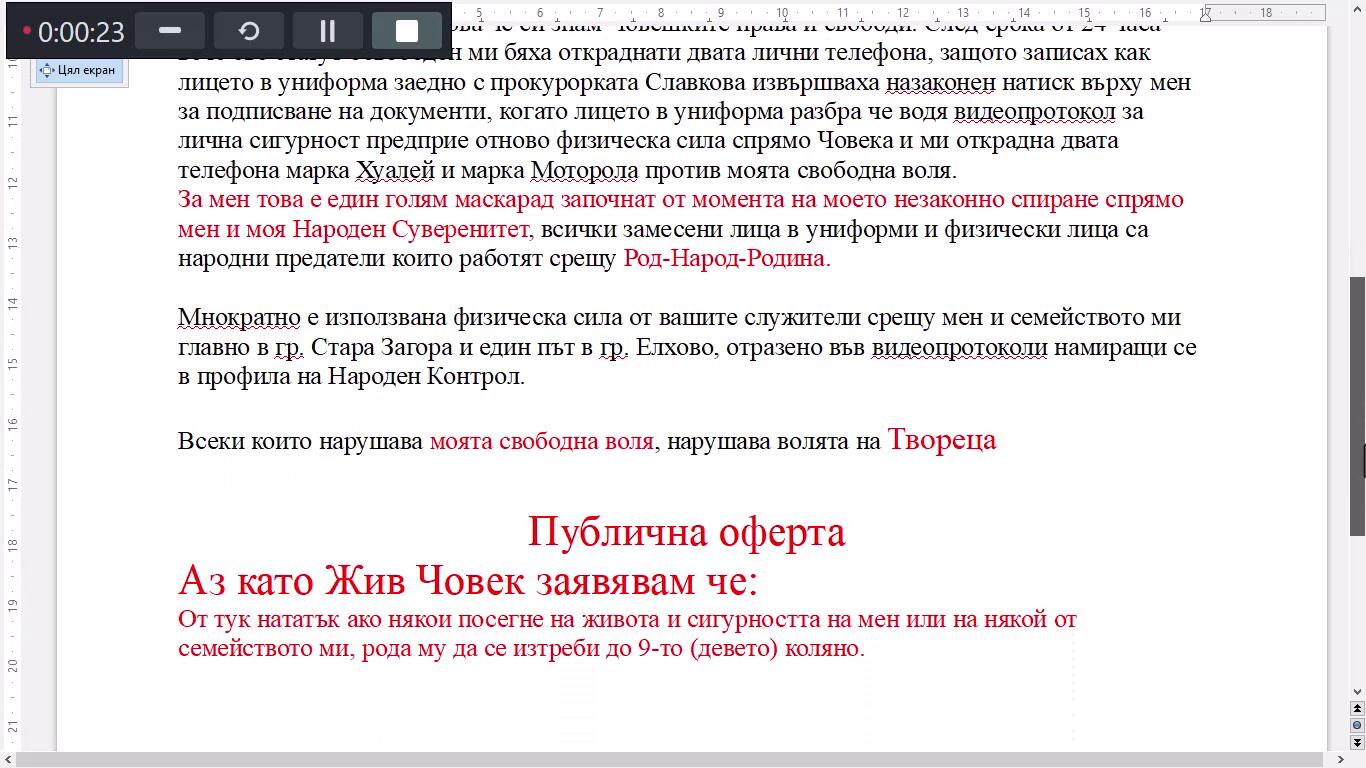The width and height of the screenshot is (1366, 768).
Task: Place cursor on red word Твореца
Action: 941,440
